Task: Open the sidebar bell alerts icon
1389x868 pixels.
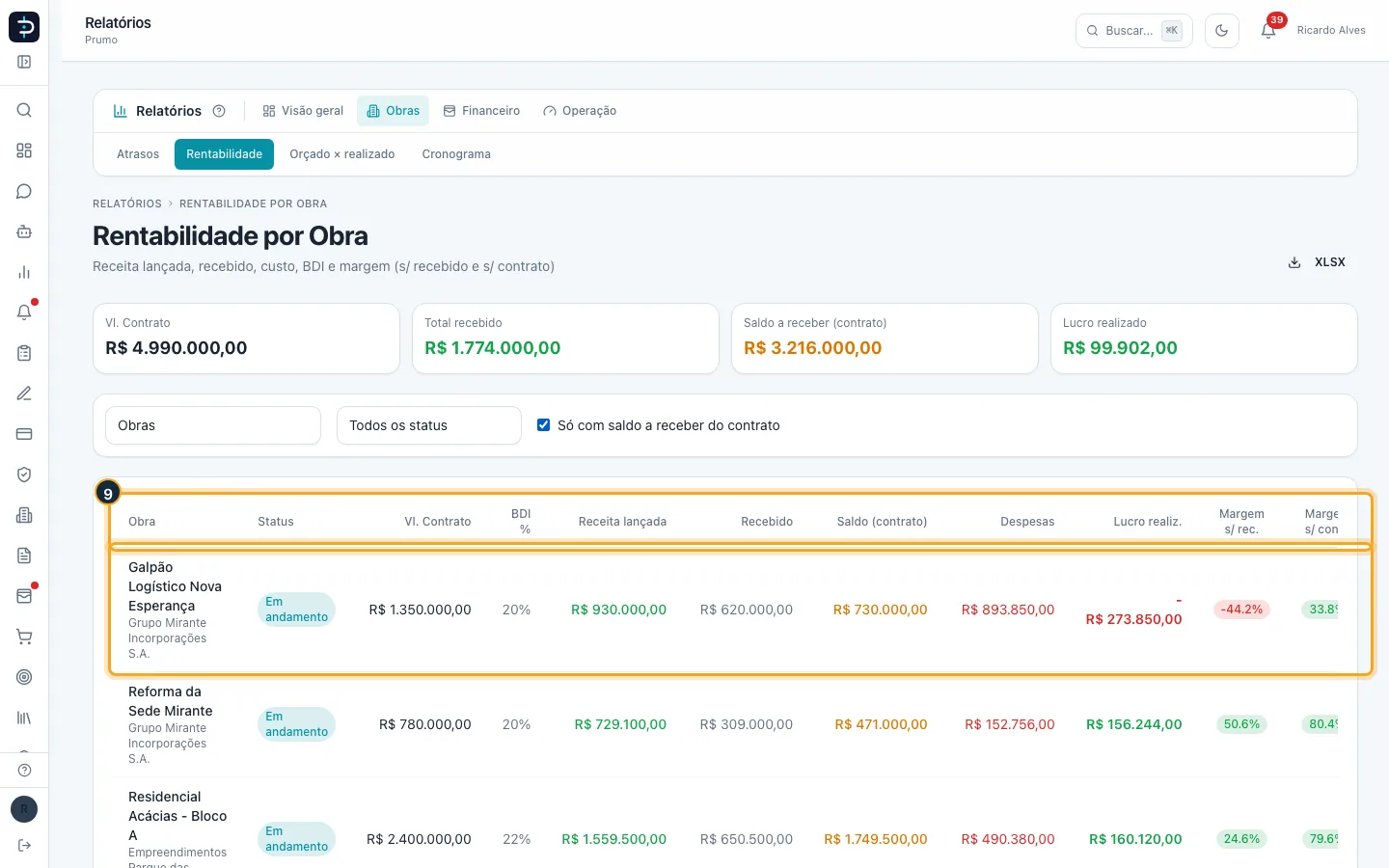Action: point(24,312)
